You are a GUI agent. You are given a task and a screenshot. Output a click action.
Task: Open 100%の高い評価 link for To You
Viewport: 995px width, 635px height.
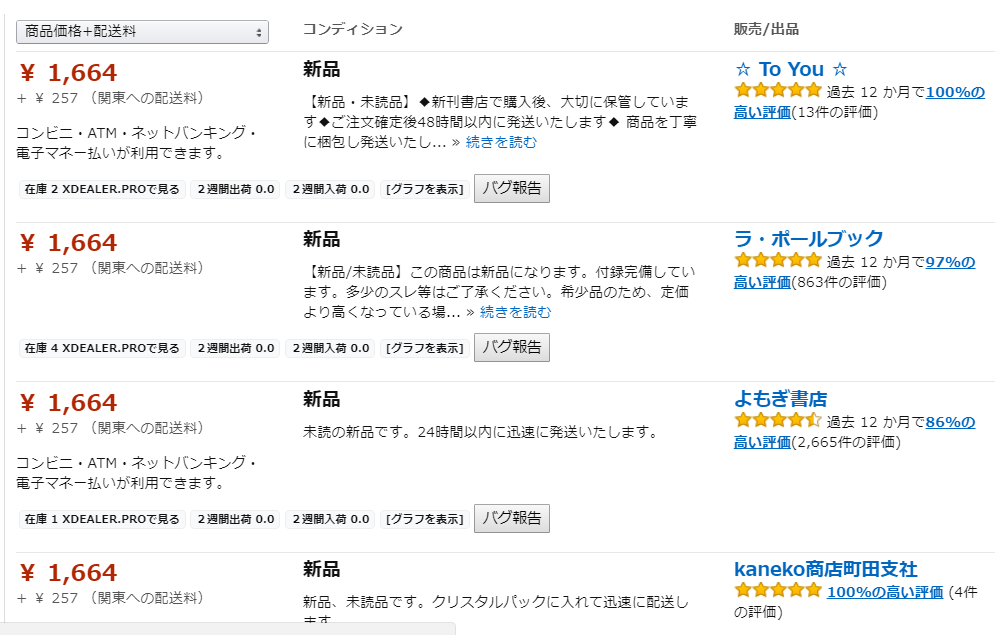[955, 92]
